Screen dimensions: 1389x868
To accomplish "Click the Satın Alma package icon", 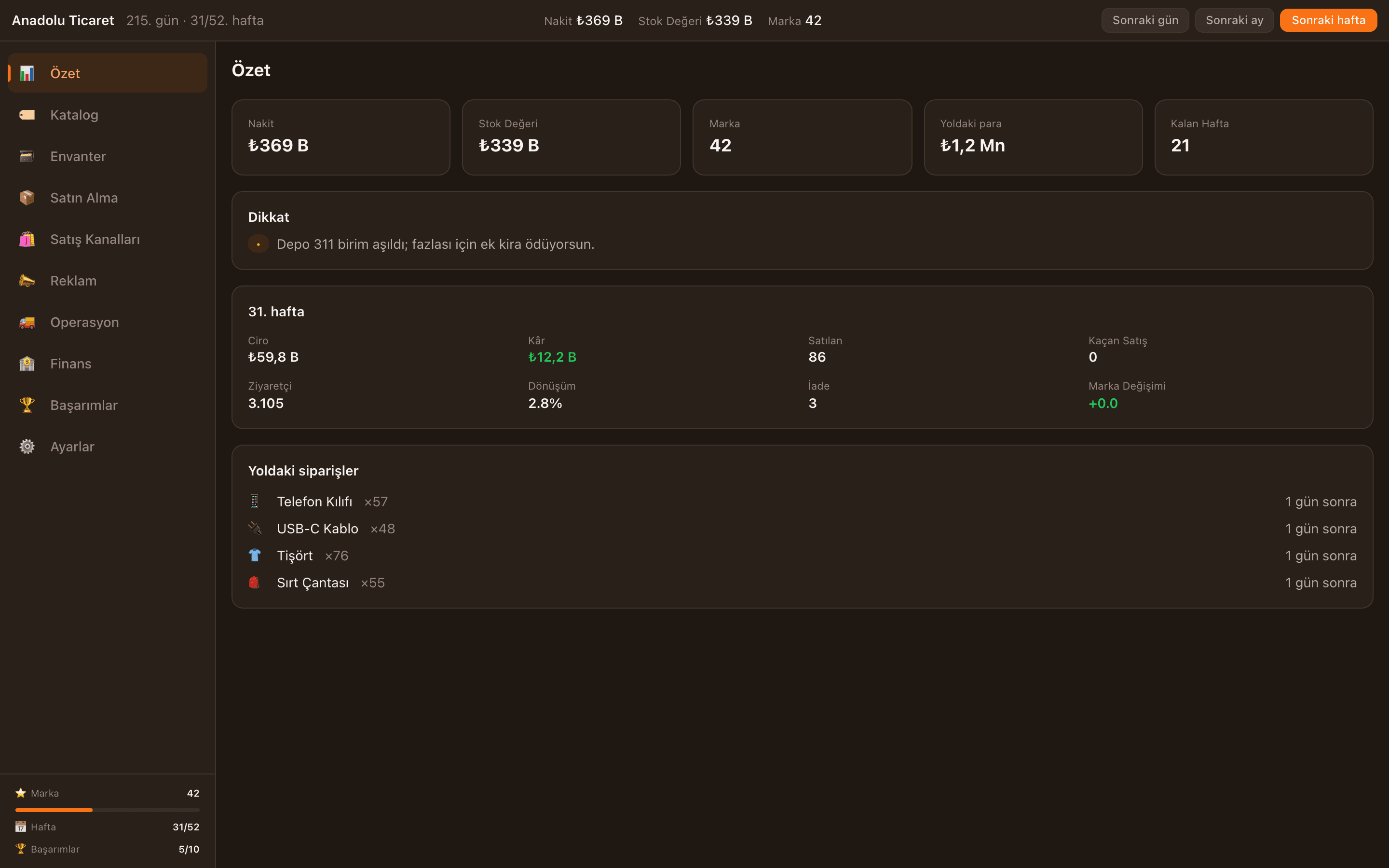I will click(x=27, y=198).
